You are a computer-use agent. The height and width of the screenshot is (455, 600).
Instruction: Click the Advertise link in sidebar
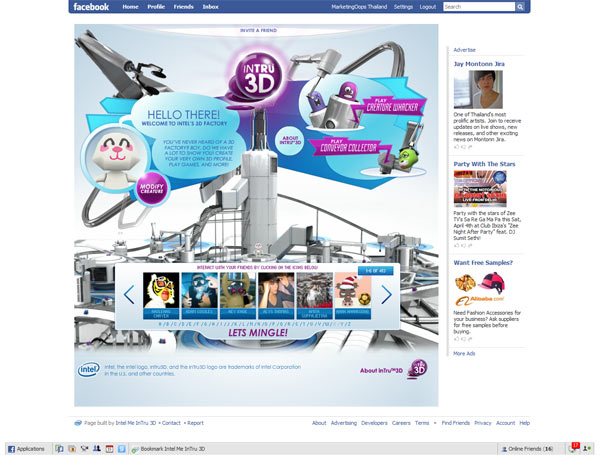(x=464, y=50)
